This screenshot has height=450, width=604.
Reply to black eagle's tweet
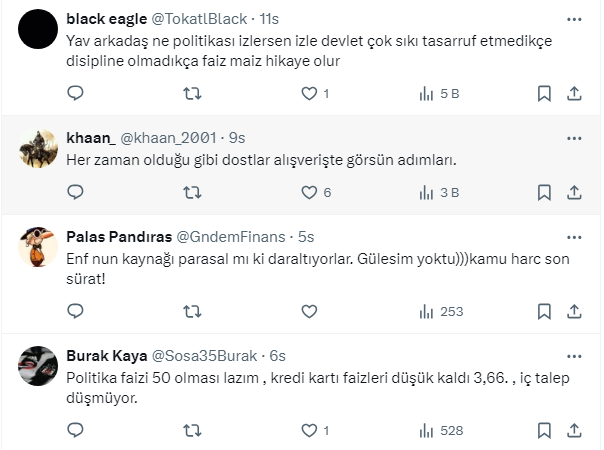point(75,94)
